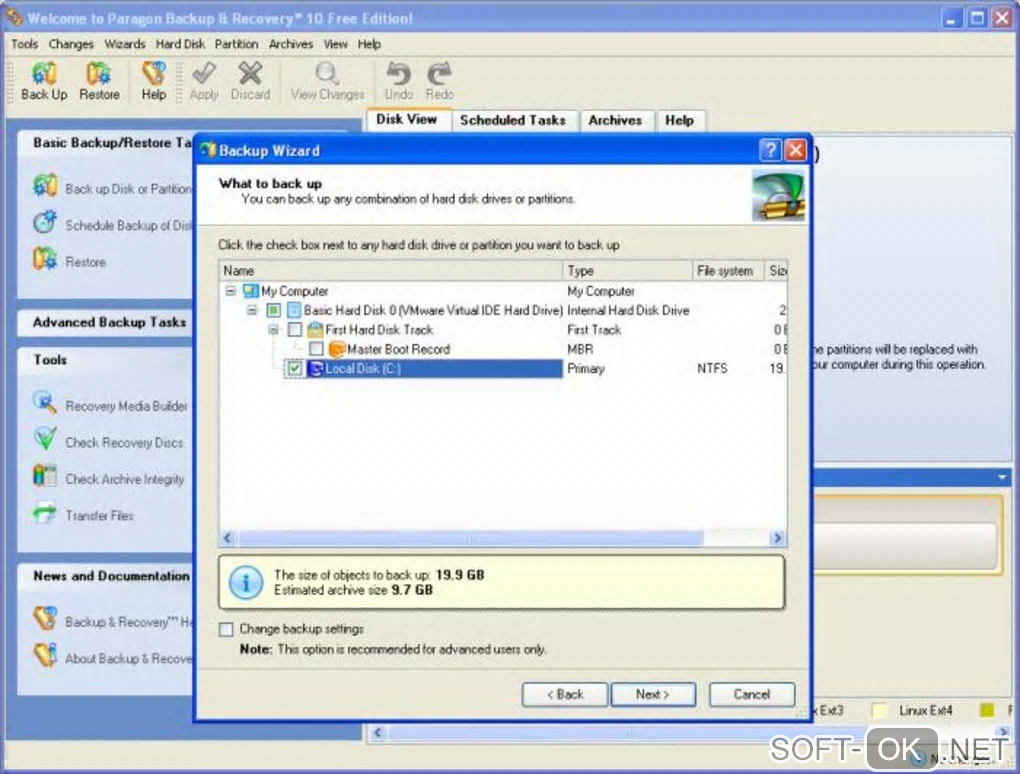
Task: Switch to the Disk View tab
Action: tap(407, 119)
